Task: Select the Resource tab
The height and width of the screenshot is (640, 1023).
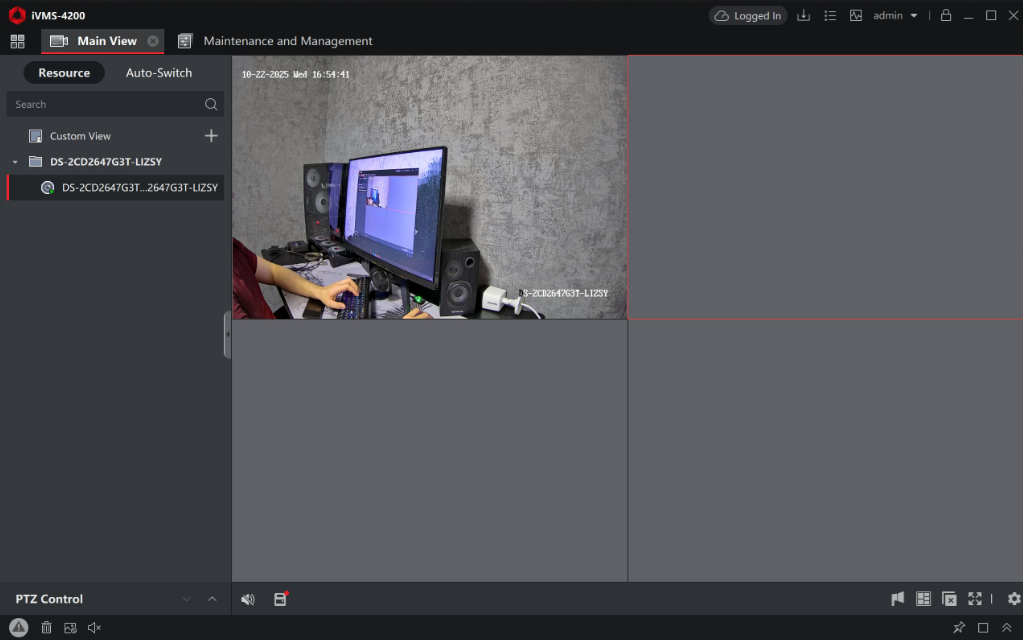Action: (64, 73)
